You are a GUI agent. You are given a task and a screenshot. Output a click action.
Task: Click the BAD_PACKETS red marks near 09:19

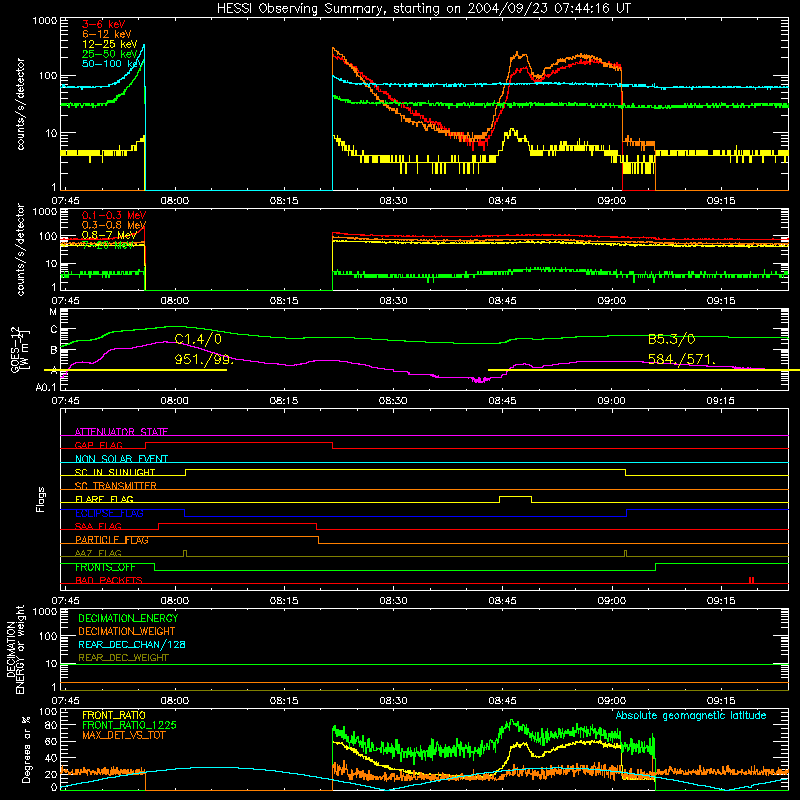(x=751, y=580)
